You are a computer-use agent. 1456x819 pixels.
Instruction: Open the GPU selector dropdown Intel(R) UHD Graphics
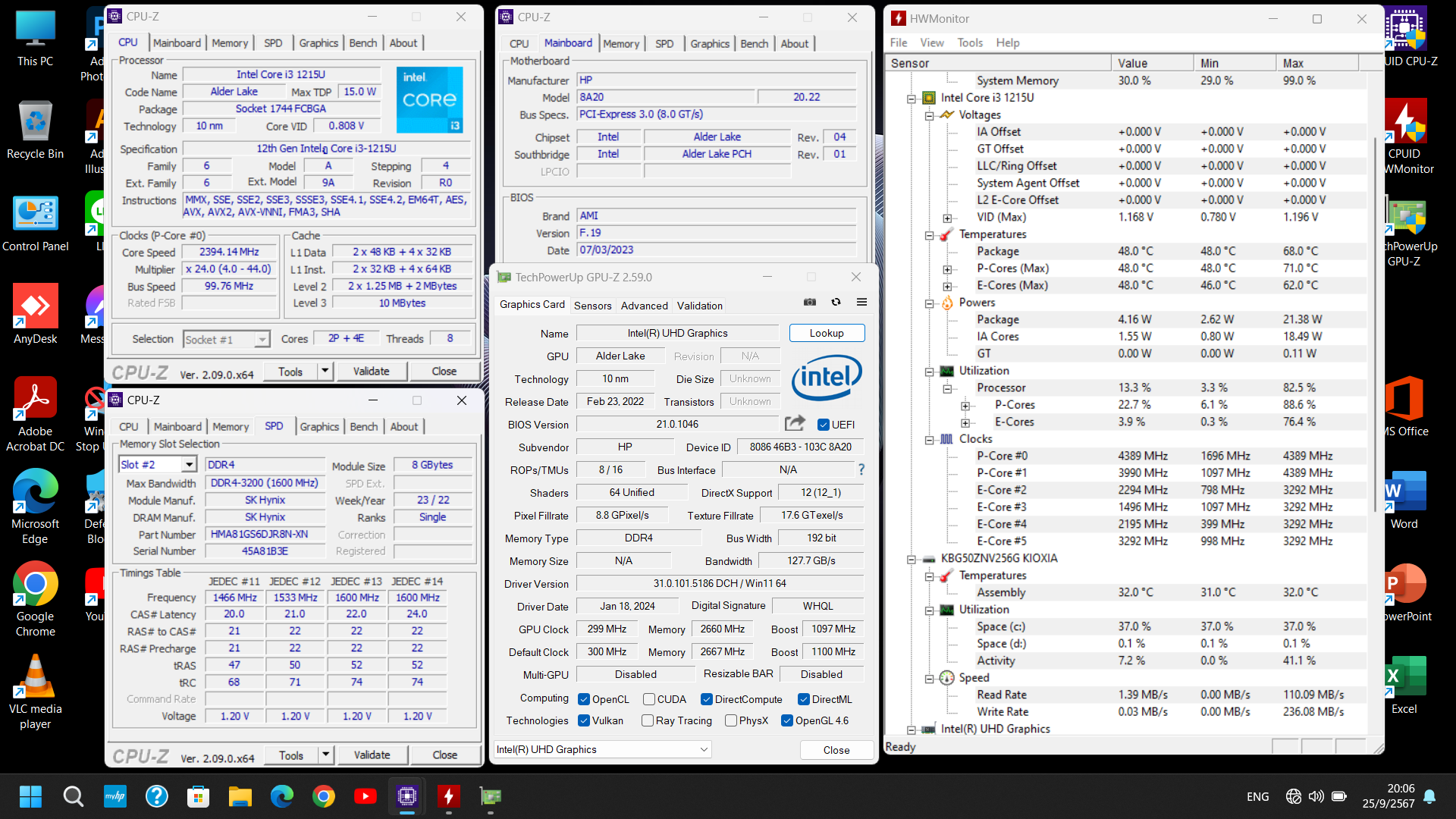[x=603, y=749]
